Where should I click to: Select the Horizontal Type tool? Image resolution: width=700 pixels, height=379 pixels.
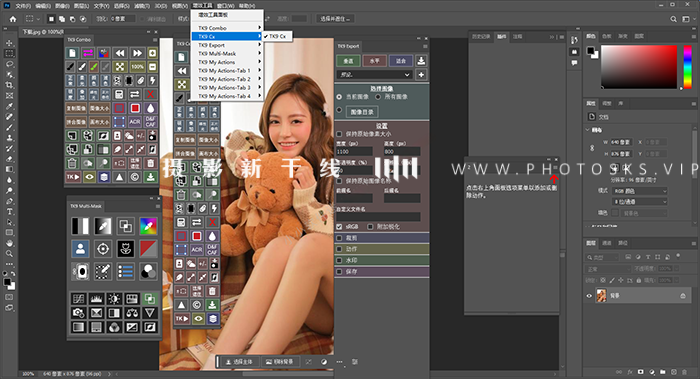9,212
